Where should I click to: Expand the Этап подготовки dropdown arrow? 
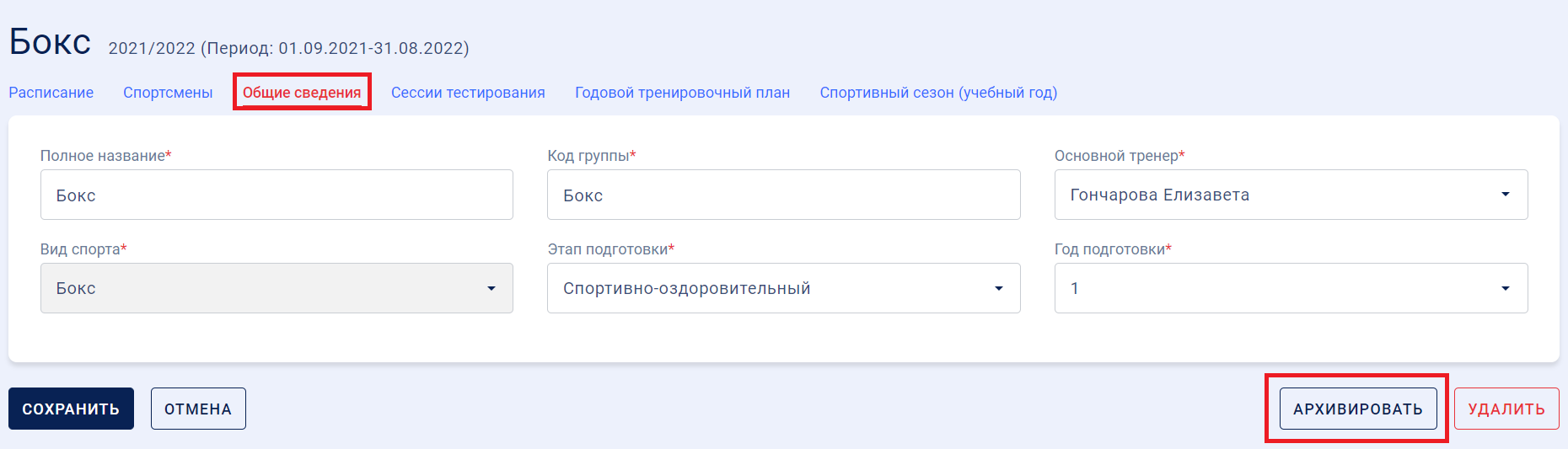click(998, 288)
